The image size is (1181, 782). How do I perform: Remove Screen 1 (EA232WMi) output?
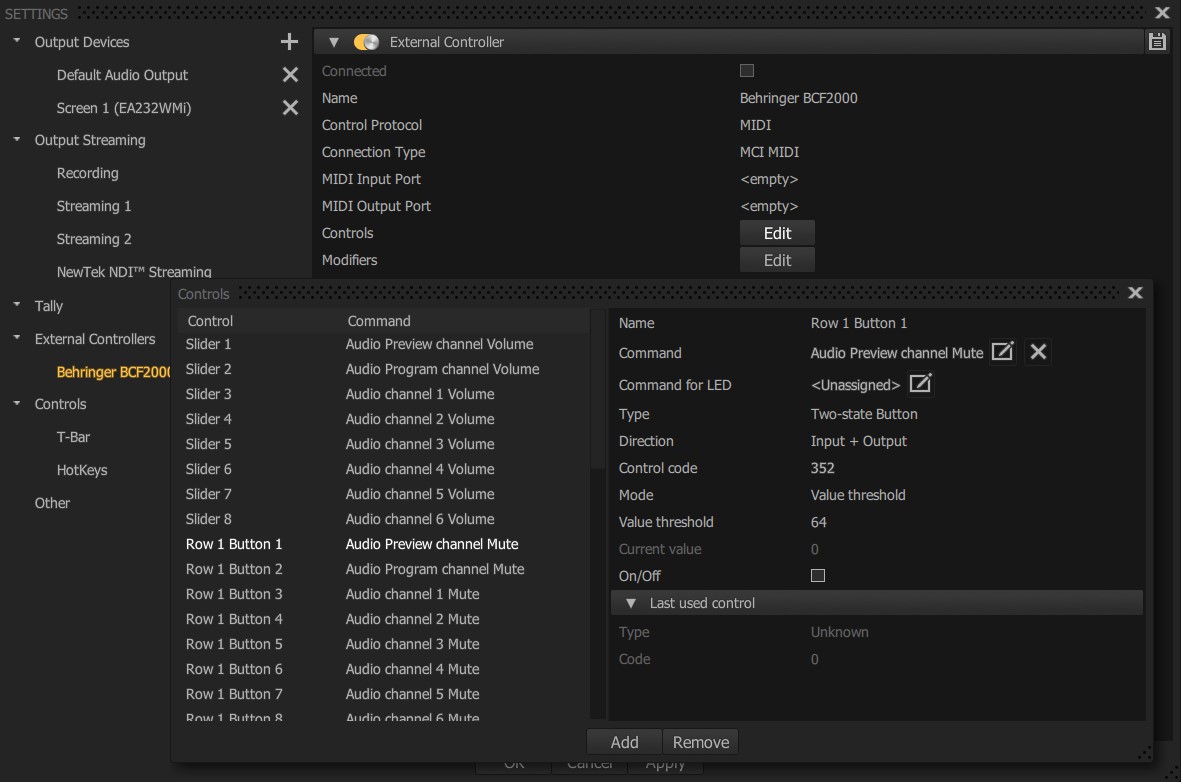point(290,108)
